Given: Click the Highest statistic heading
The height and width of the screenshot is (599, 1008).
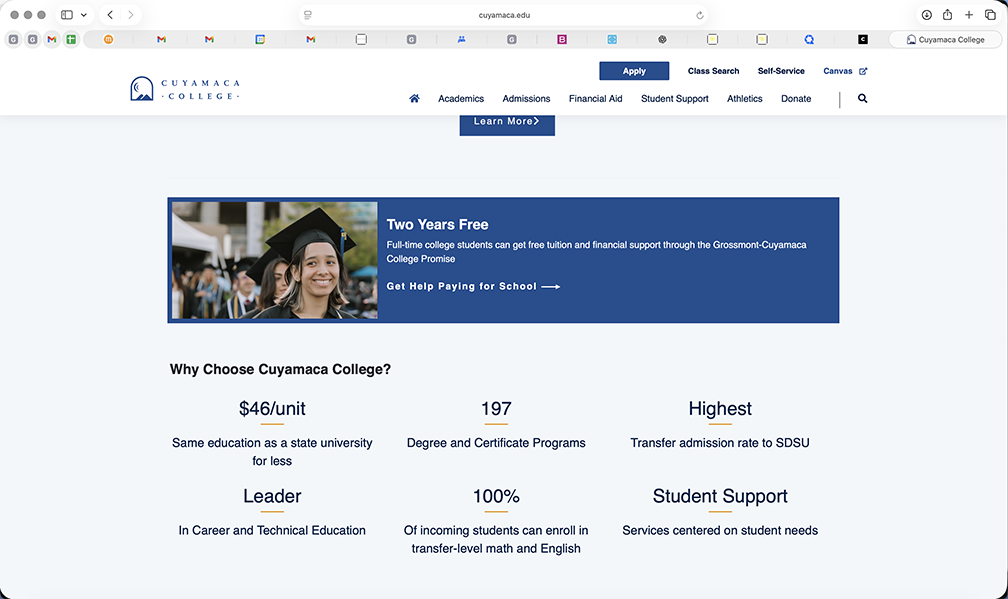Looking at the screenshot, I should click(x=720, y=409).
